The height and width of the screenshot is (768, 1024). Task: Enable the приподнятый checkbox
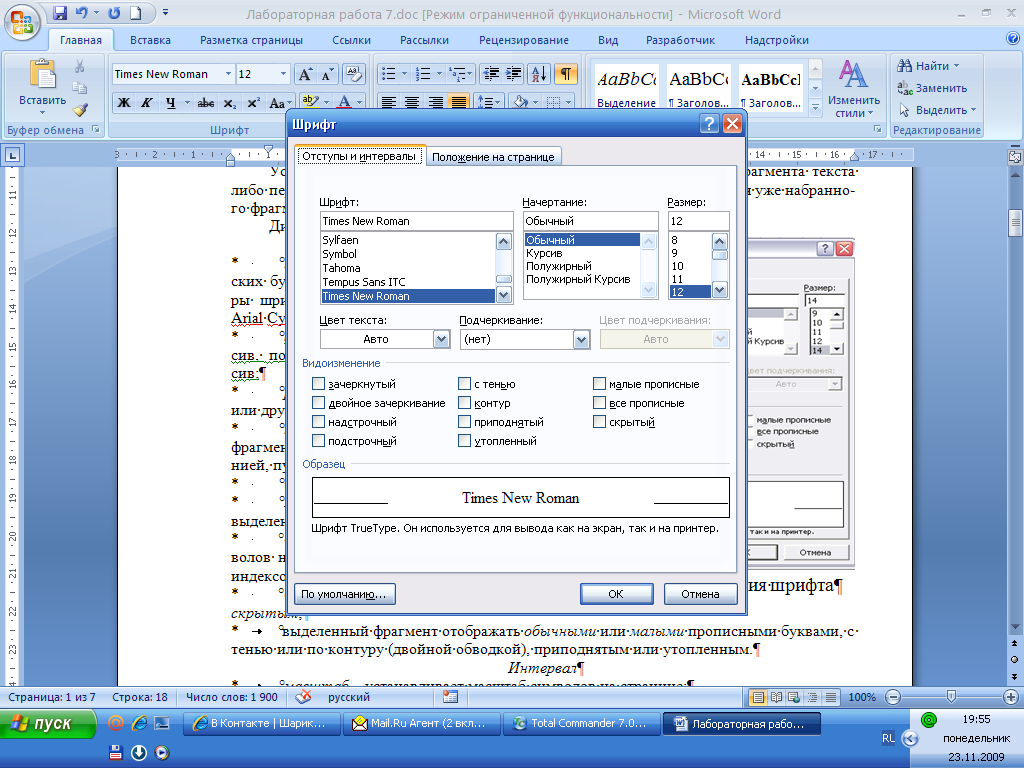(464, 421)
